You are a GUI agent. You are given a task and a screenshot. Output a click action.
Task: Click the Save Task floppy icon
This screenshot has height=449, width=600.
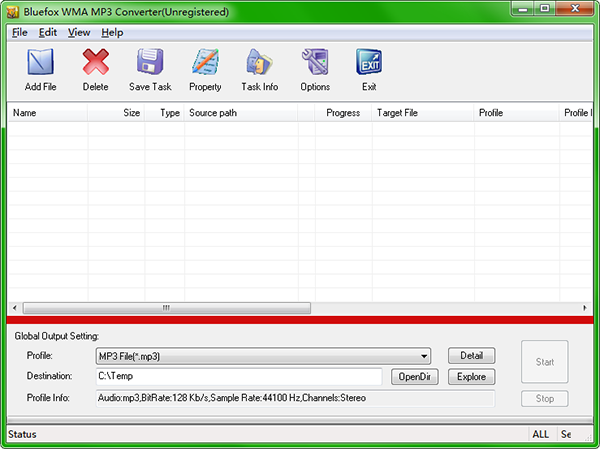(x=150, y=62)
